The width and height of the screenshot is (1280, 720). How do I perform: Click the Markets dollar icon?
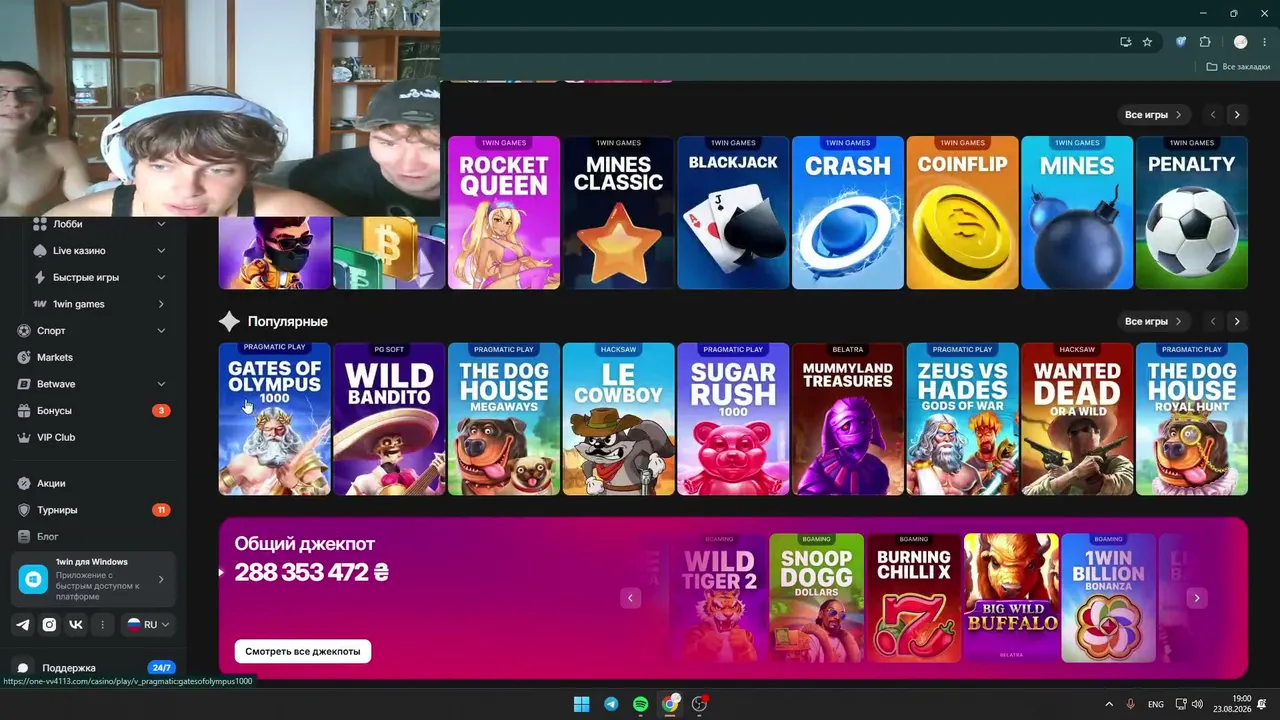25,357
